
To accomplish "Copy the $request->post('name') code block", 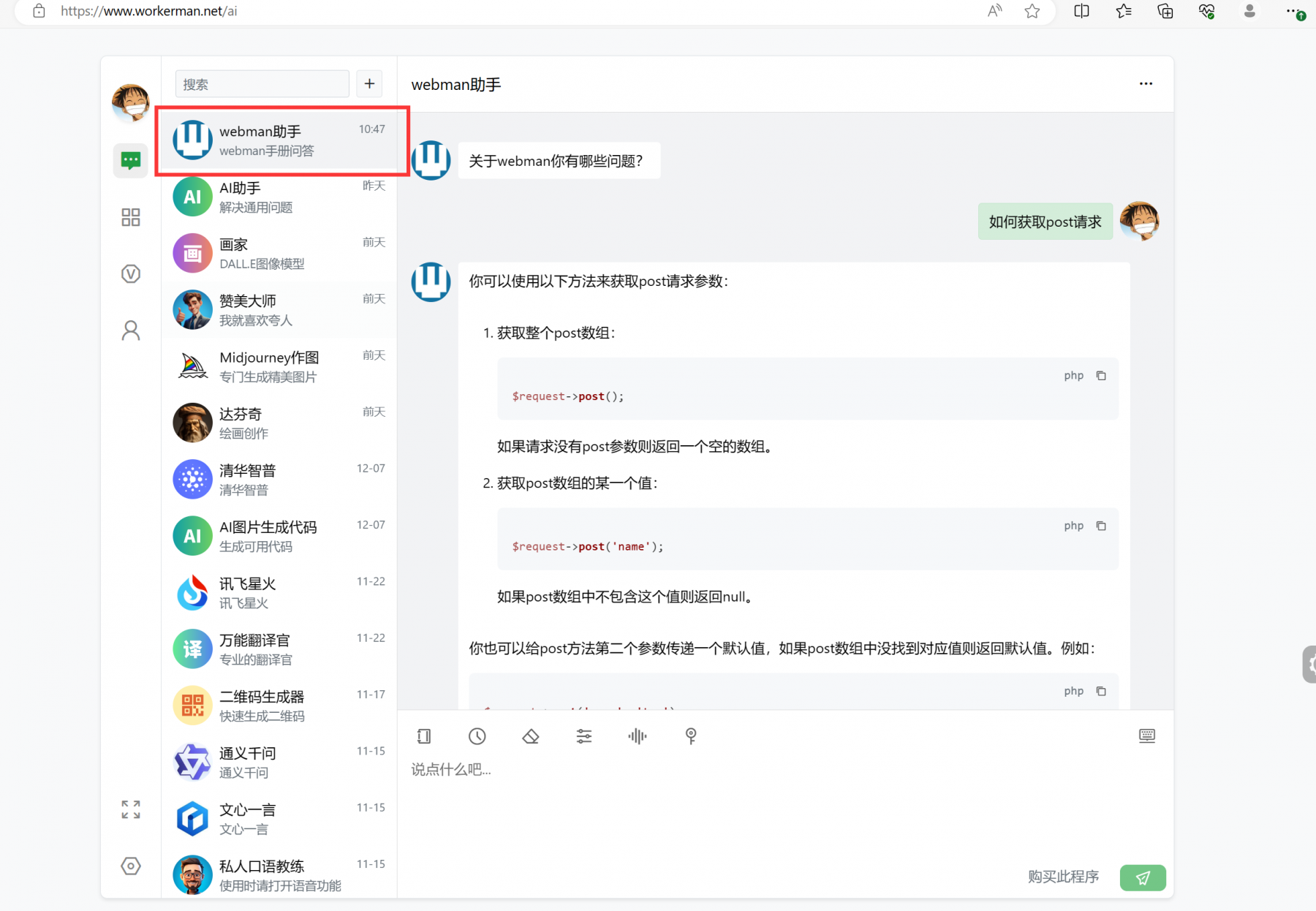I will [x=1101, y=526].
